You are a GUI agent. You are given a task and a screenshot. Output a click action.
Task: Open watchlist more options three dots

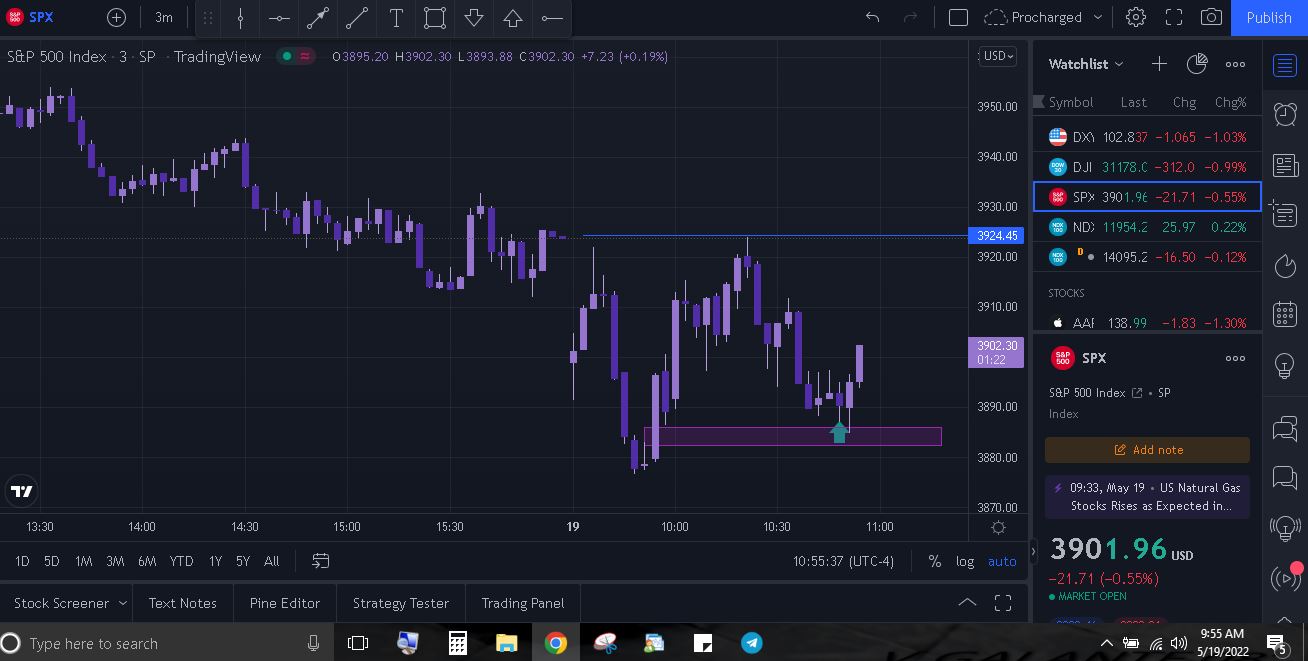click(1236, 64)
